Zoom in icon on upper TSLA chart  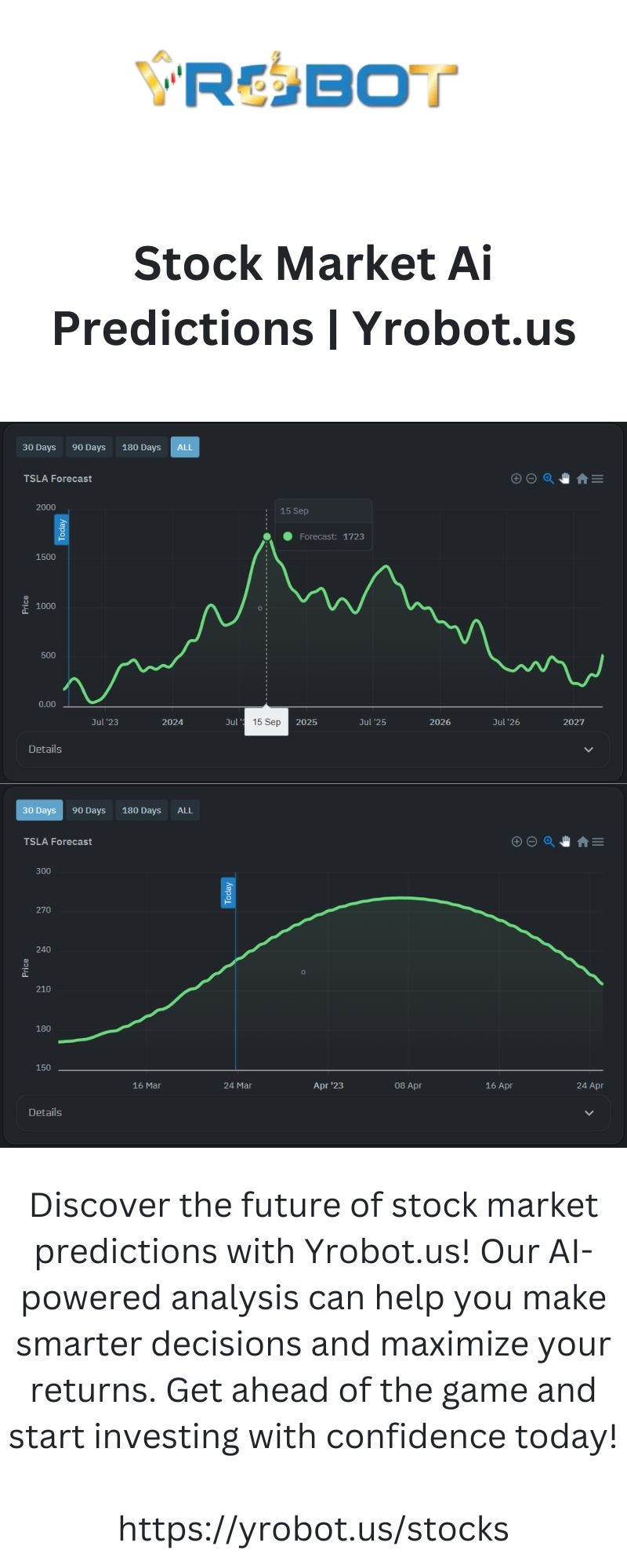tap(516, 478)
